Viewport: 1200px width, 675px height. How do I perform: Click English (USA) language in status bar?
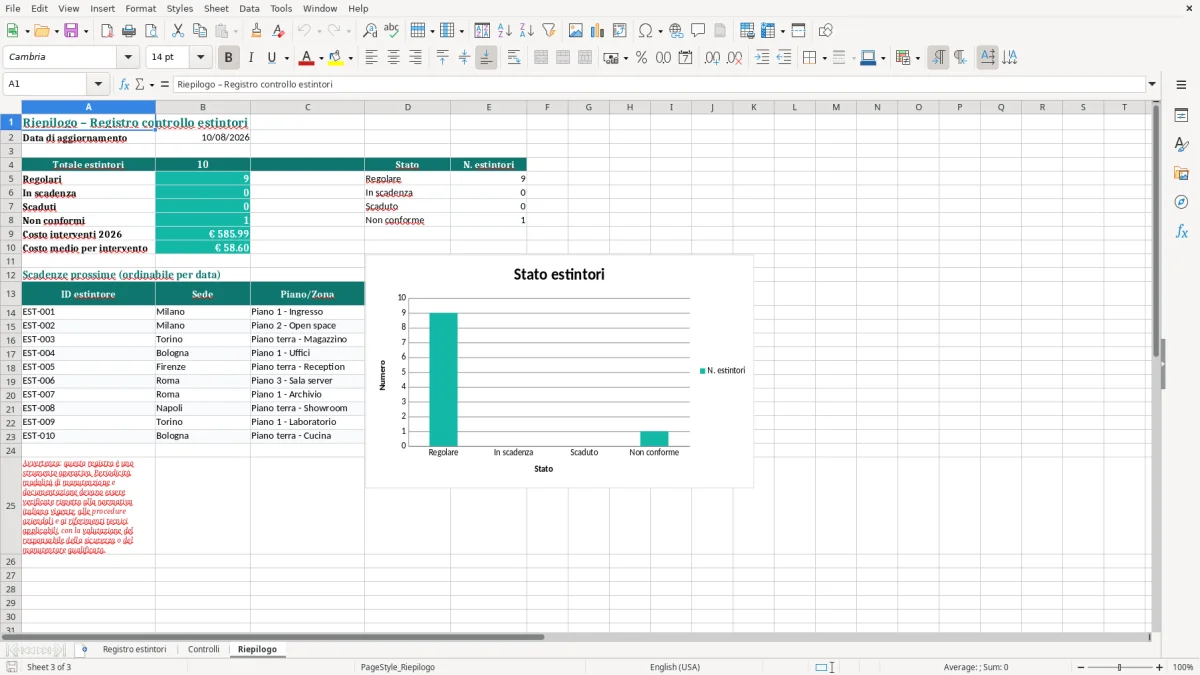tap(675, 667)
